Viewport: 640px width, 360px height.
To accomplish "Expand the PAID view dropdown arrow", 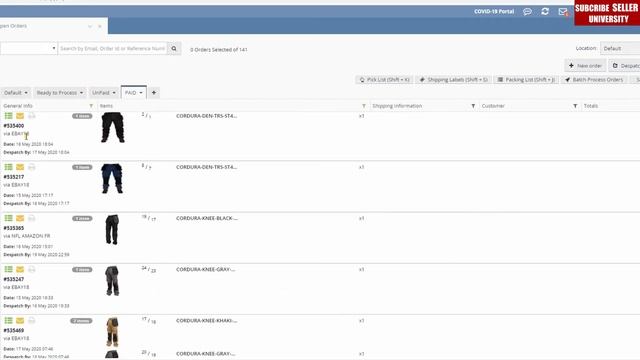I will click(x=141, y=93).
